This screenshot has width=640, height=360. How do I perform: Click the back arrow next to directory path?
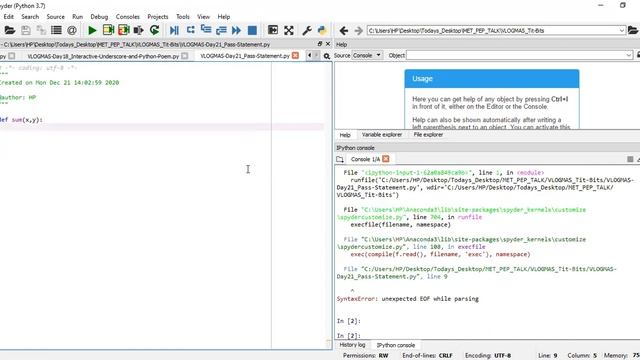(x=344, y=31)
